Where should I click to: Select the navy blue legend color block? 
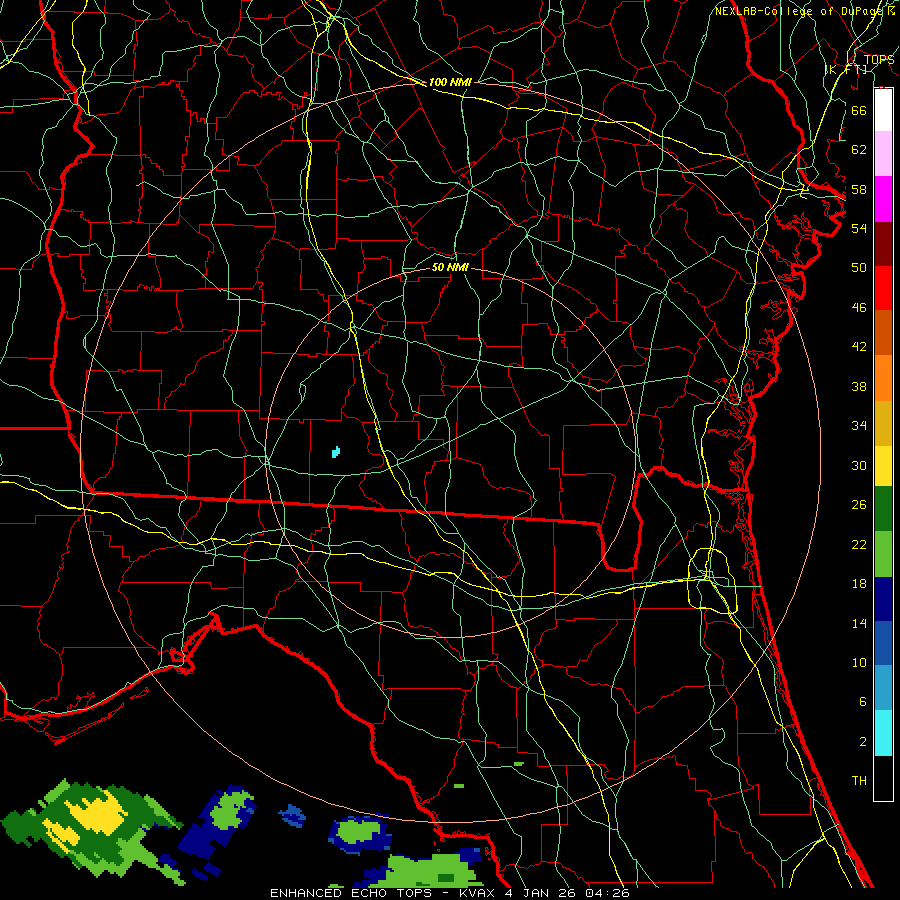point(883,599)
